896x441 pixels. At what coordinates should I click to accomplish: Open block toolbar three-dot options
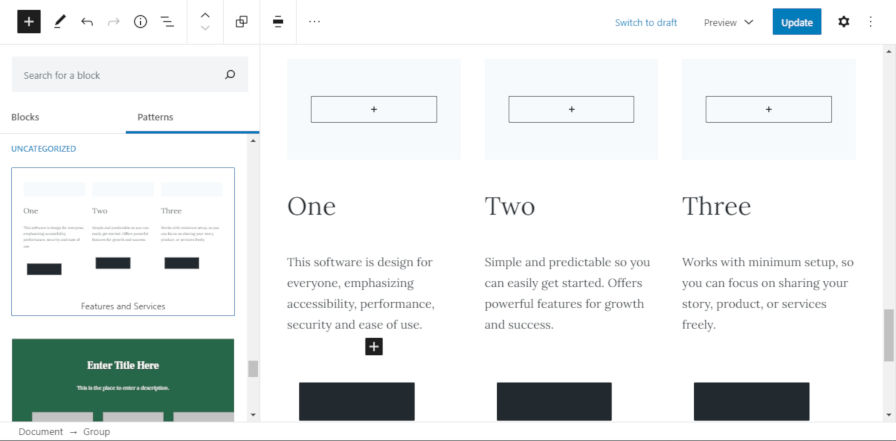314,22
